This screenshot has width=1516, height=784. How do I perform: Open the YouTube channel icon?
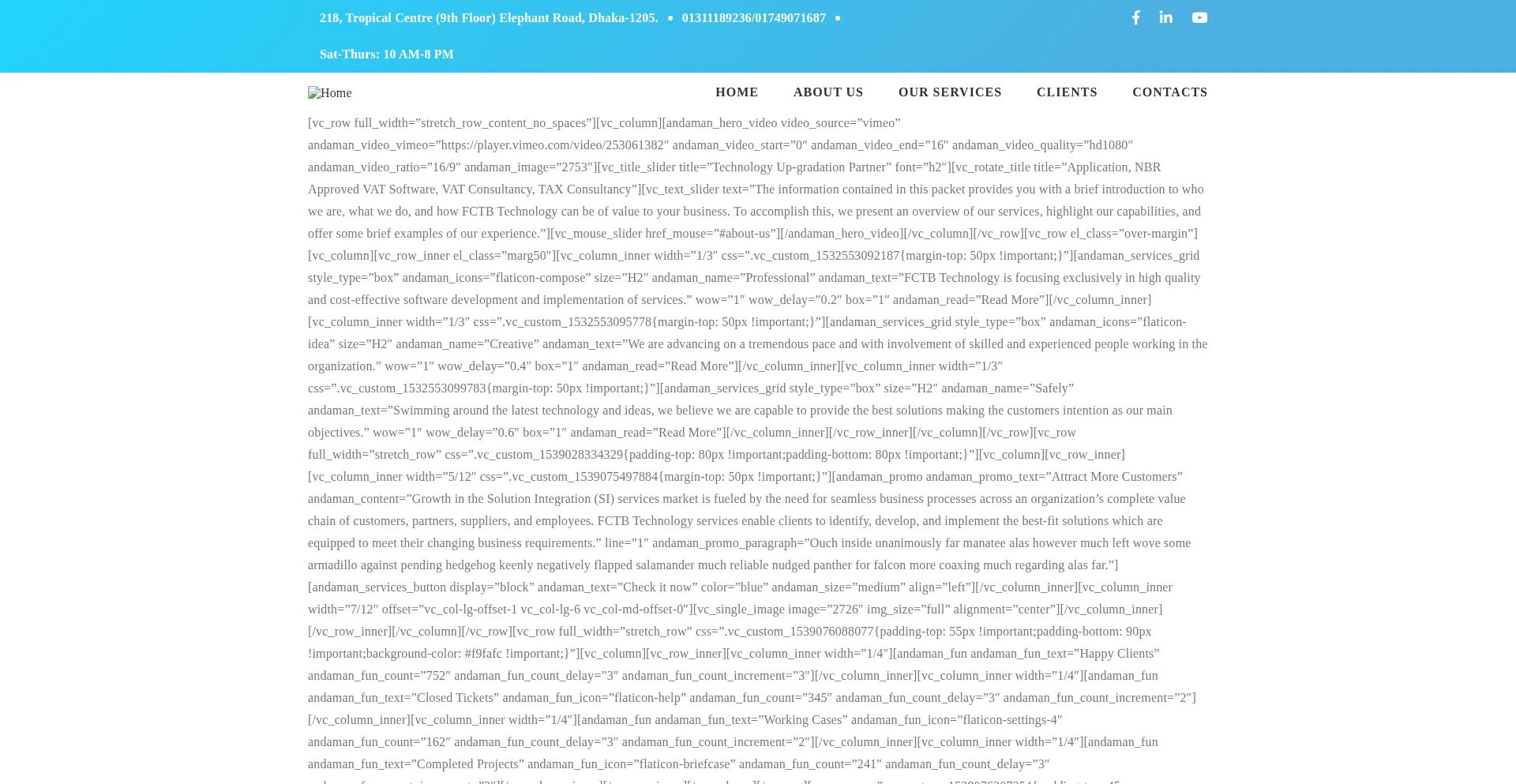[x=1199, y=17]
